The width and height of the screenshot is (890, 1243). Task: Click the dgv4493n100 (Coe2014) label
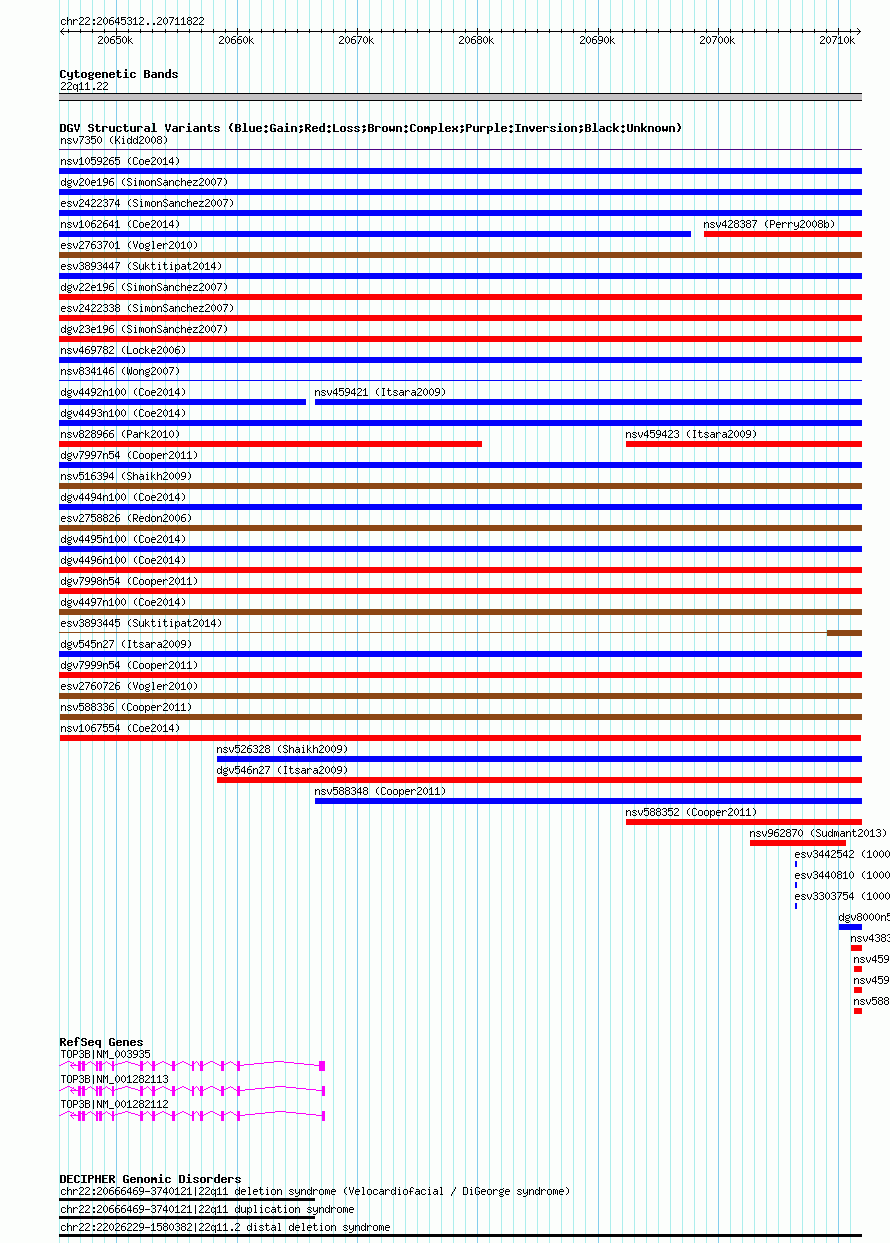pos(123,413)
